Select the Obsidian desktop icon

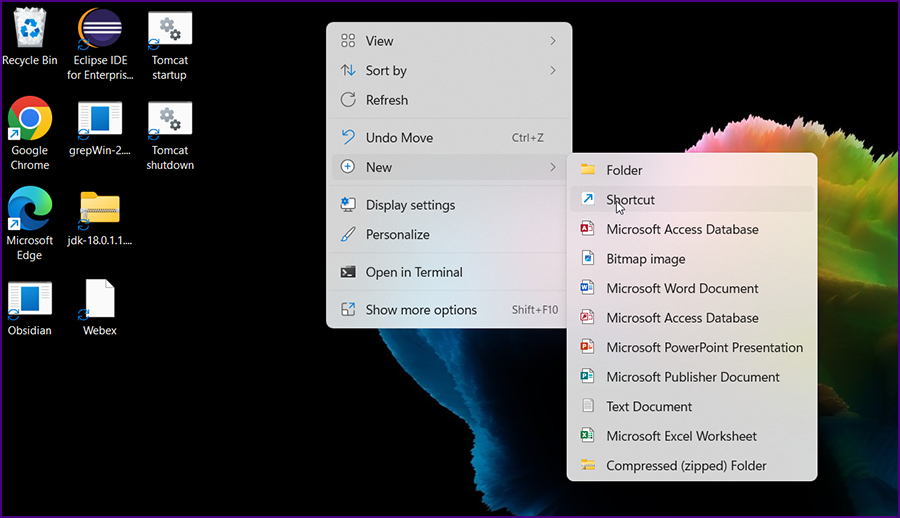pyautogui.click(x=30, y=300)
